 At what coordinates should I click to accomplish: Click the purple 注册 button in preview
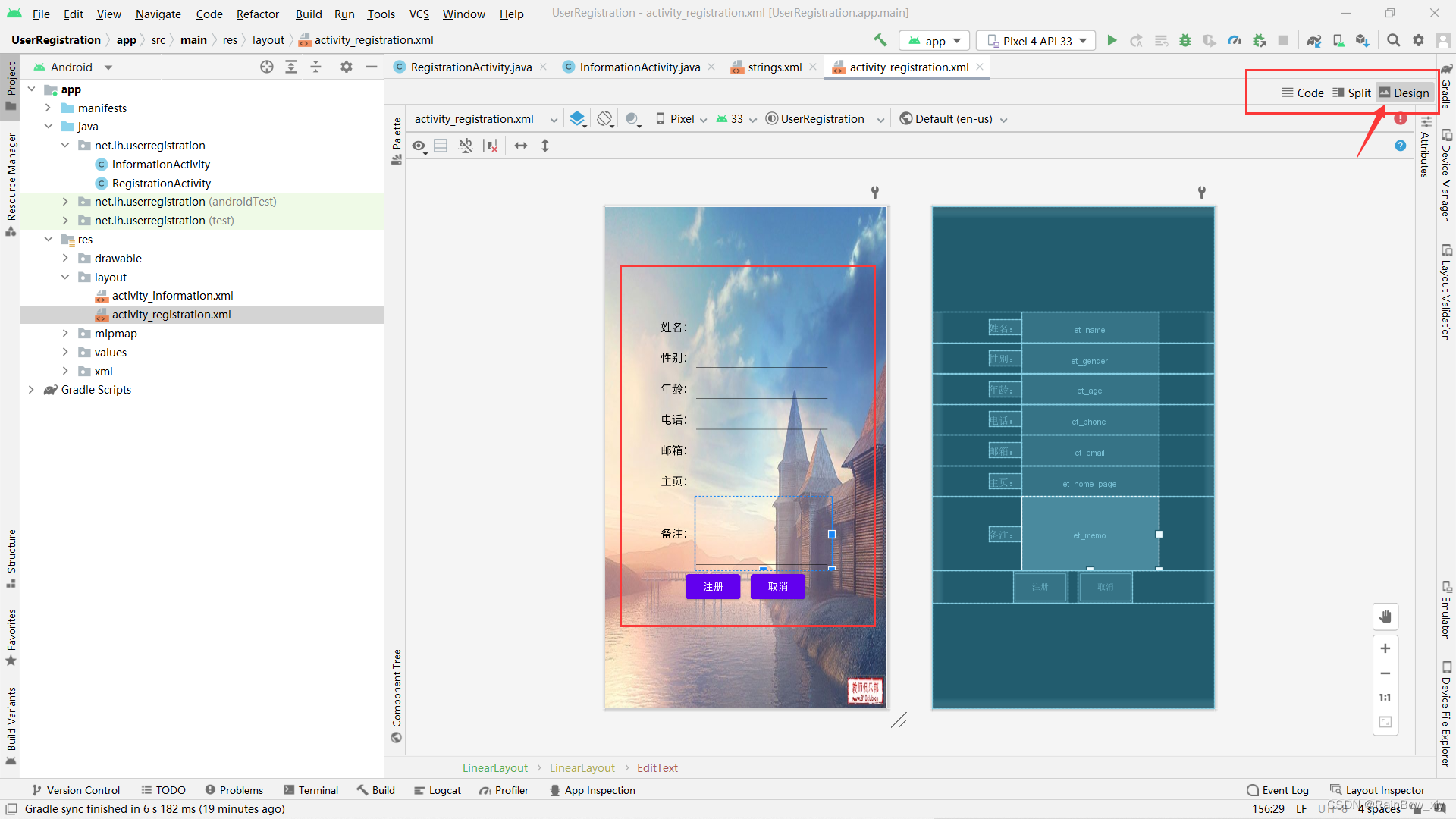click(x=713, y=587)
